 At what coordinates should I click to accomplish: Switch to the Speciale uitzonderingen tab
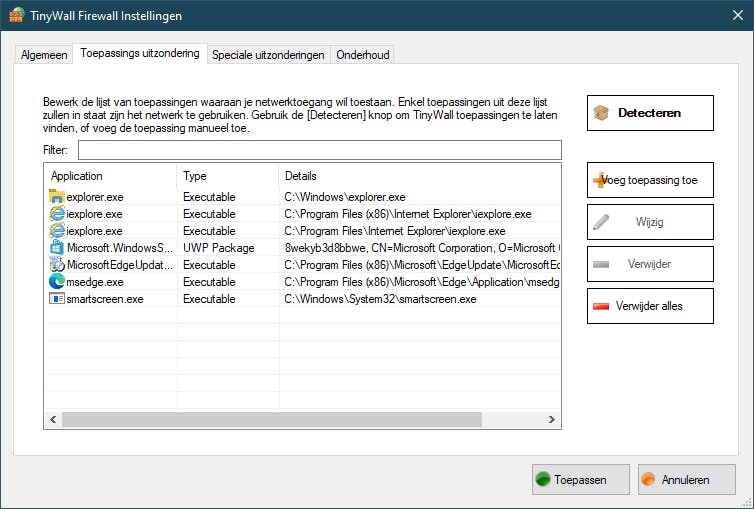tap(268, 55)
